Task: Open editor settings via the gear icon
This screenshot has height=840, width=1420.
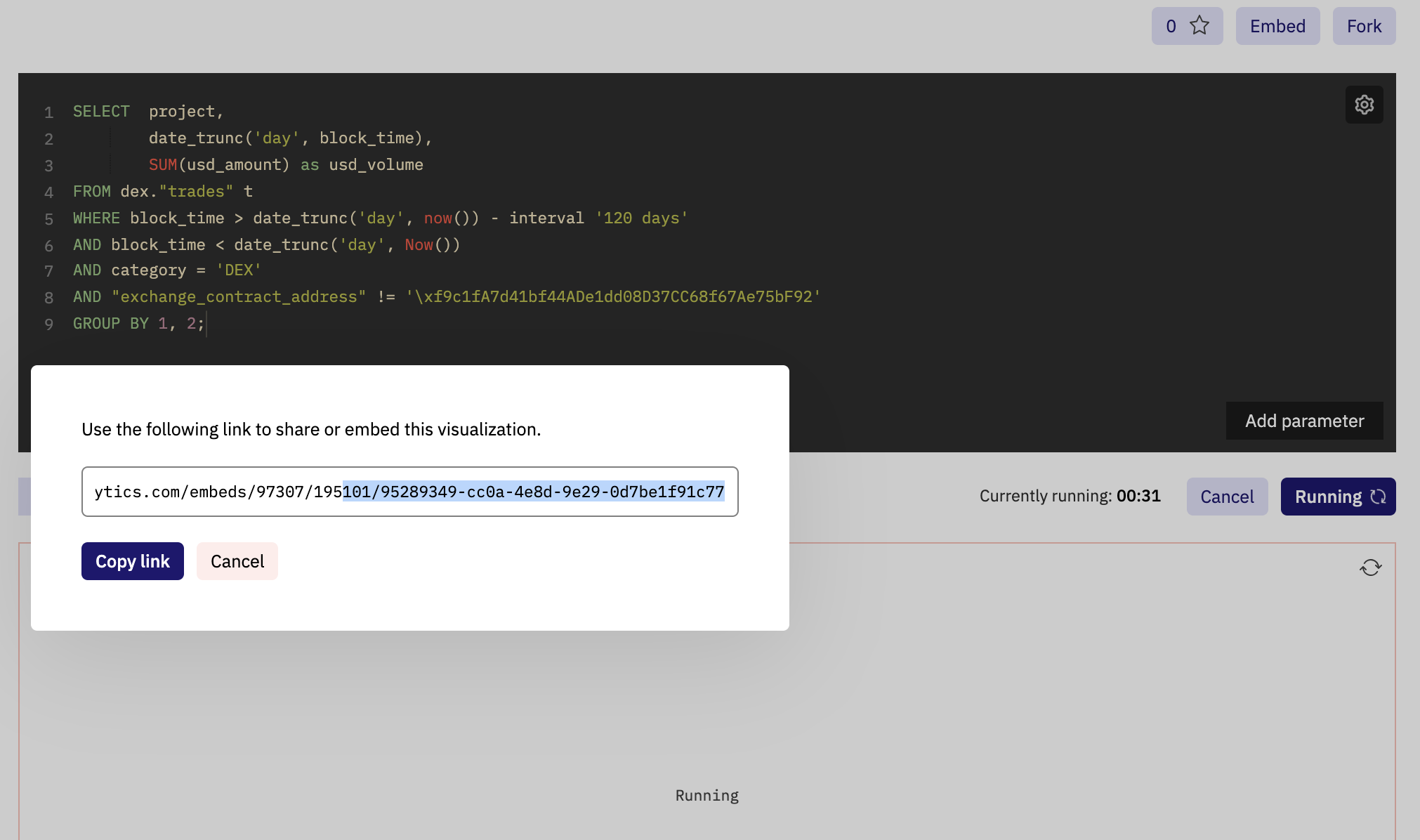Action: pos(1364,105)
